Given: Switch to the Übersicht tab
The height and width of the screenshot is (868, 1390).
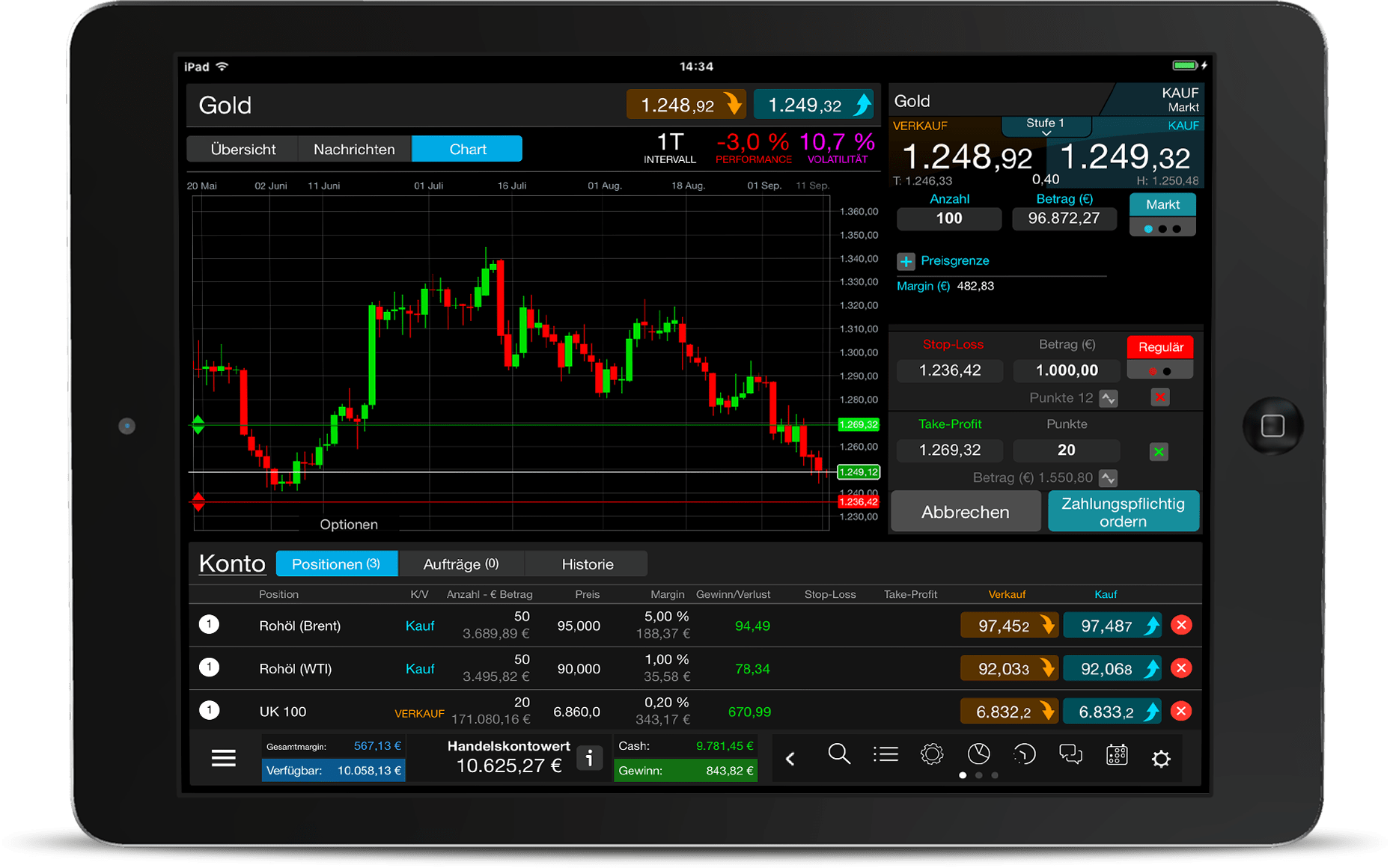Looking at the screenshot, I should click(243, 149).
